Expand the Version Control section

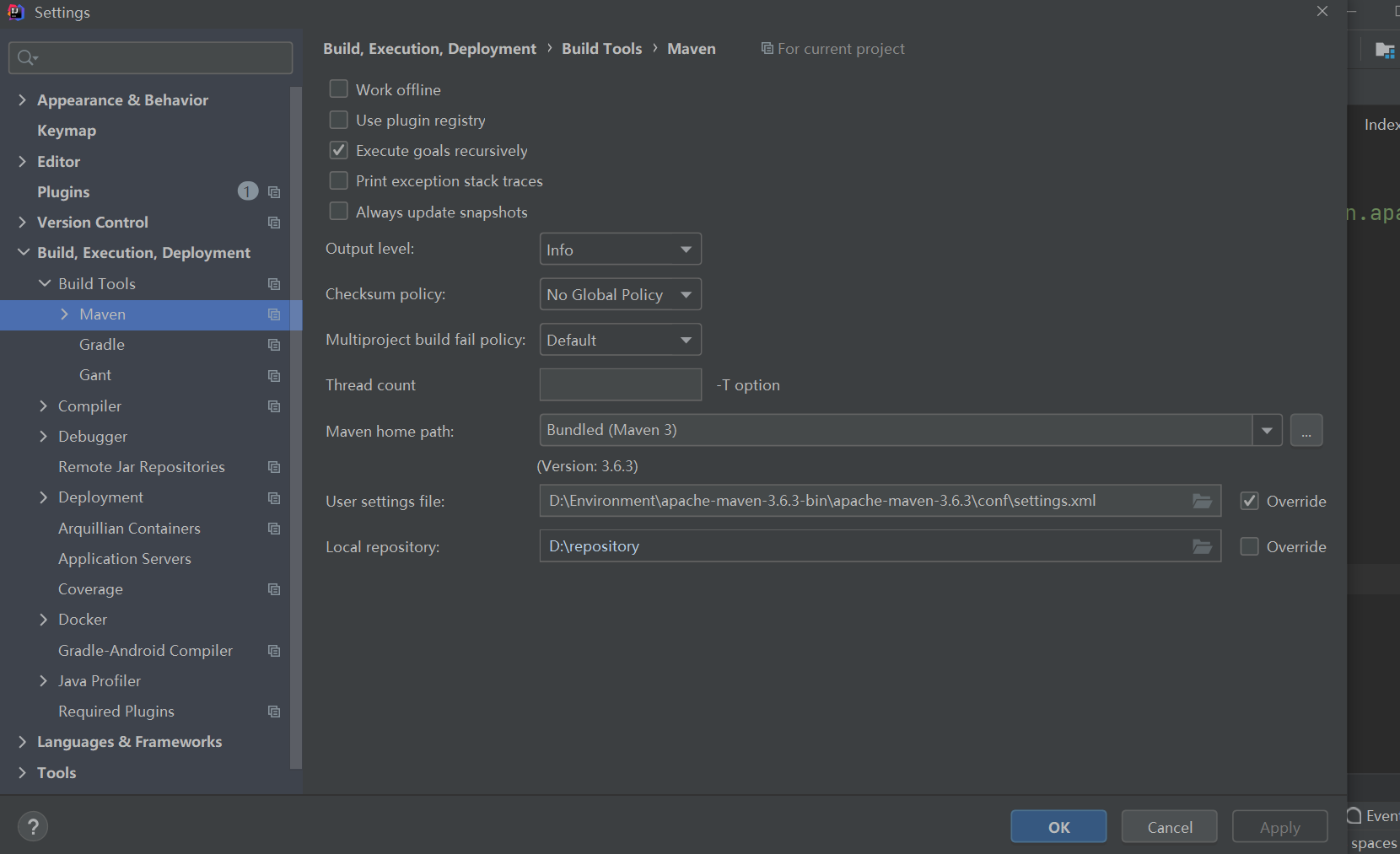(x=23, y=222)
